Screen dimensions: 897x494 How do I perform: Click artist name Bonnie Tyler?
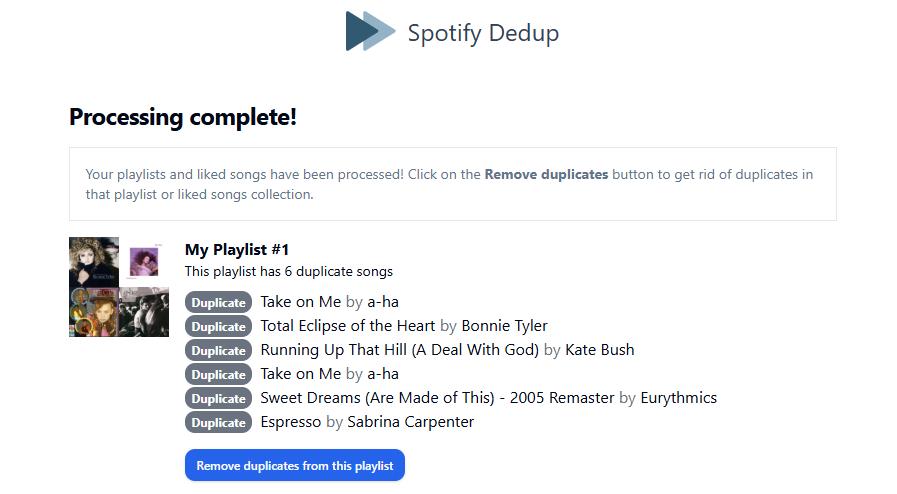tap(504, 326)
